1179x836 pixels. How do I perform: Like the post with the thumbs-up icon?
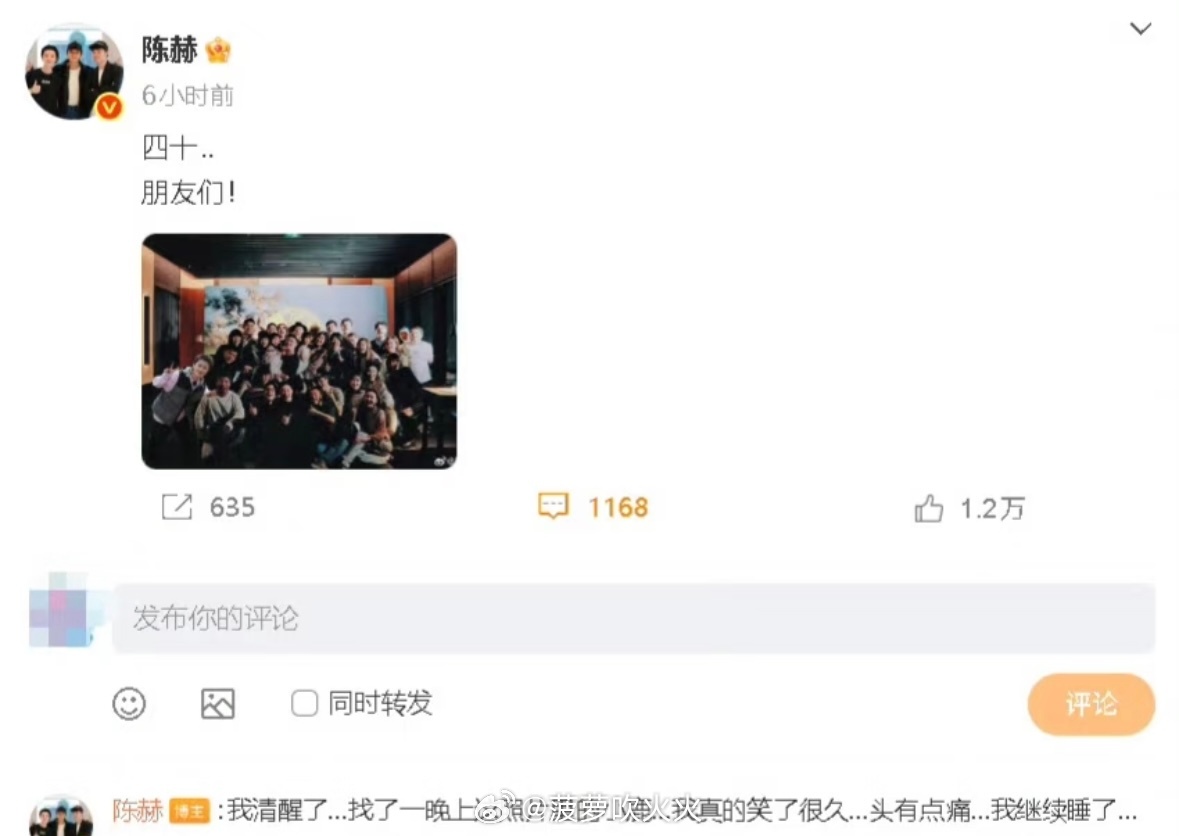(929, 508)
